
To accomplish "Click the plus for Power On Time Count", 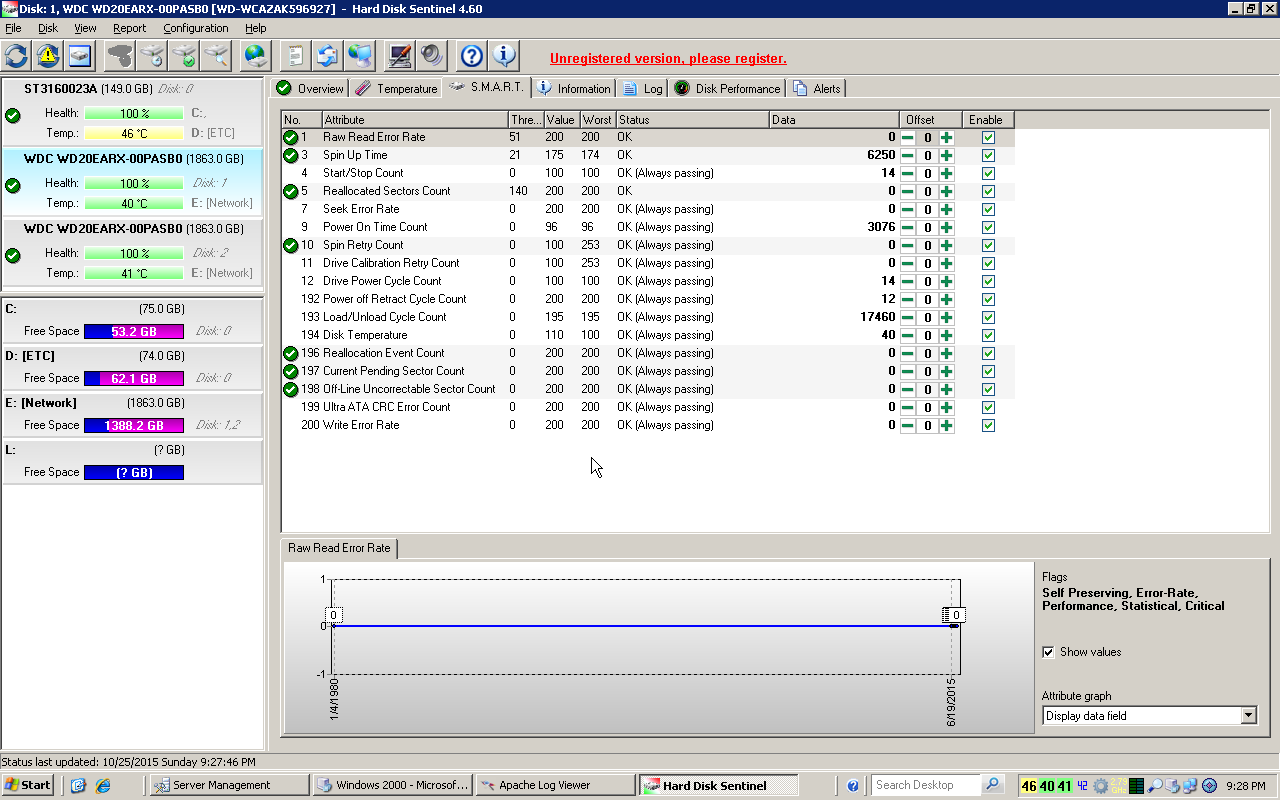I will (x=947, y=227).
